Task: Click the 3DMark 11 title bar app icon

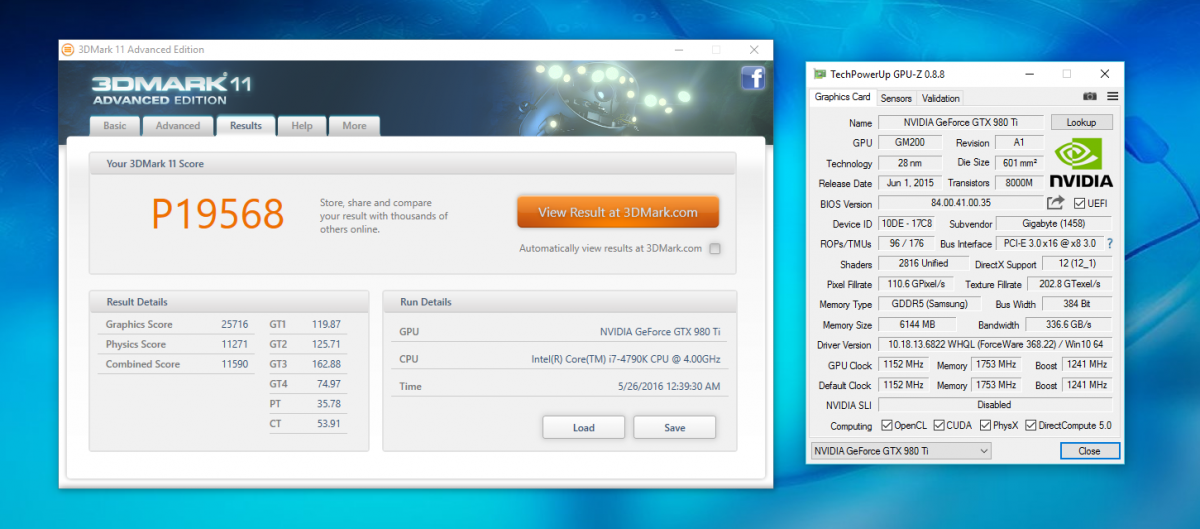Action: click(x=67, y=49)
